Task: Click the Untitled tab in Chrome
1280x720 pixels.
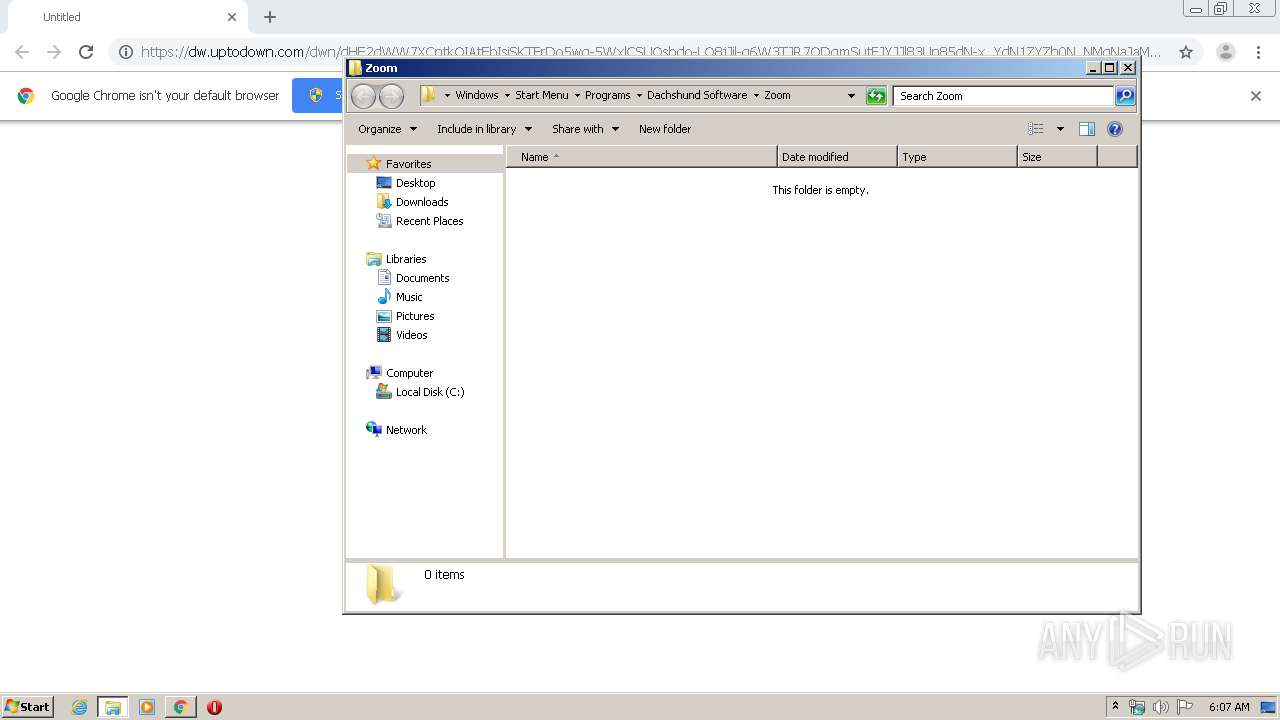Action: pyautogui.click(x=125, y=17)
